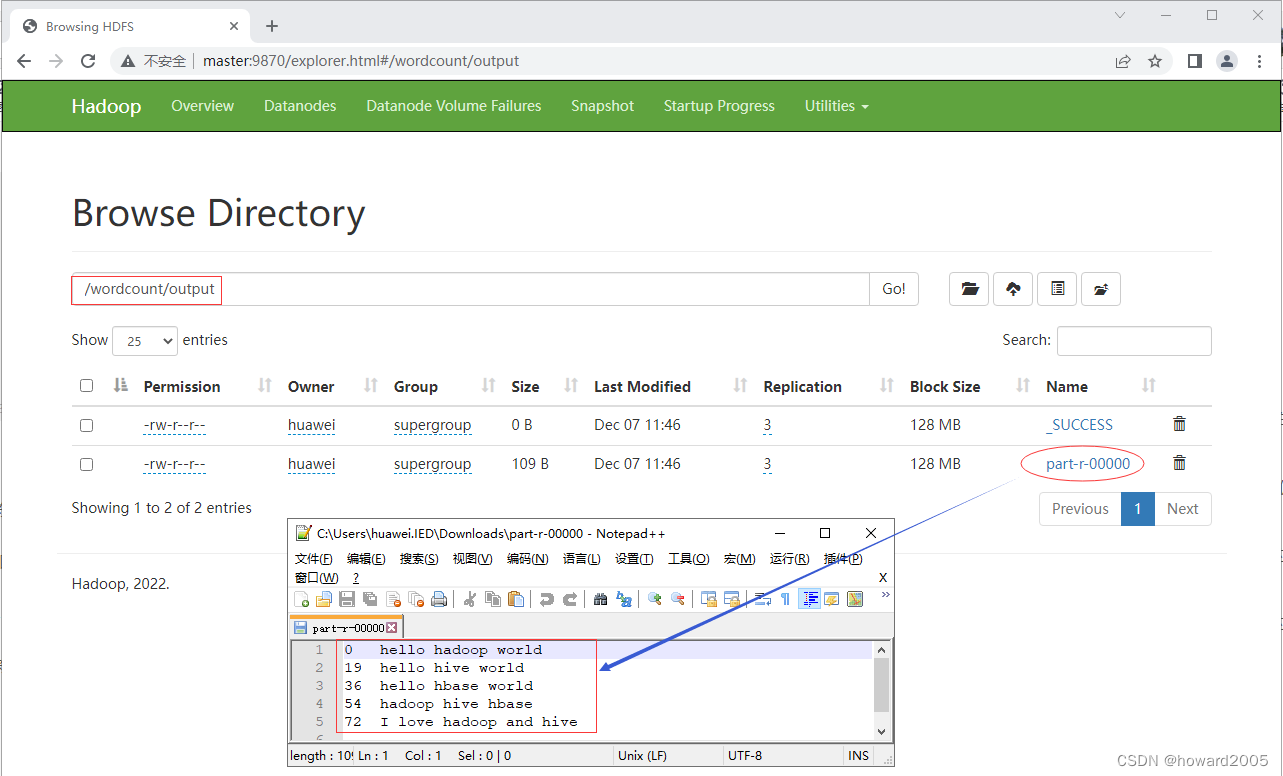This screenshot has width=1283, height=776.
Task: Open the Chrome three-dot menu
Action: (x=1260, y=61)
